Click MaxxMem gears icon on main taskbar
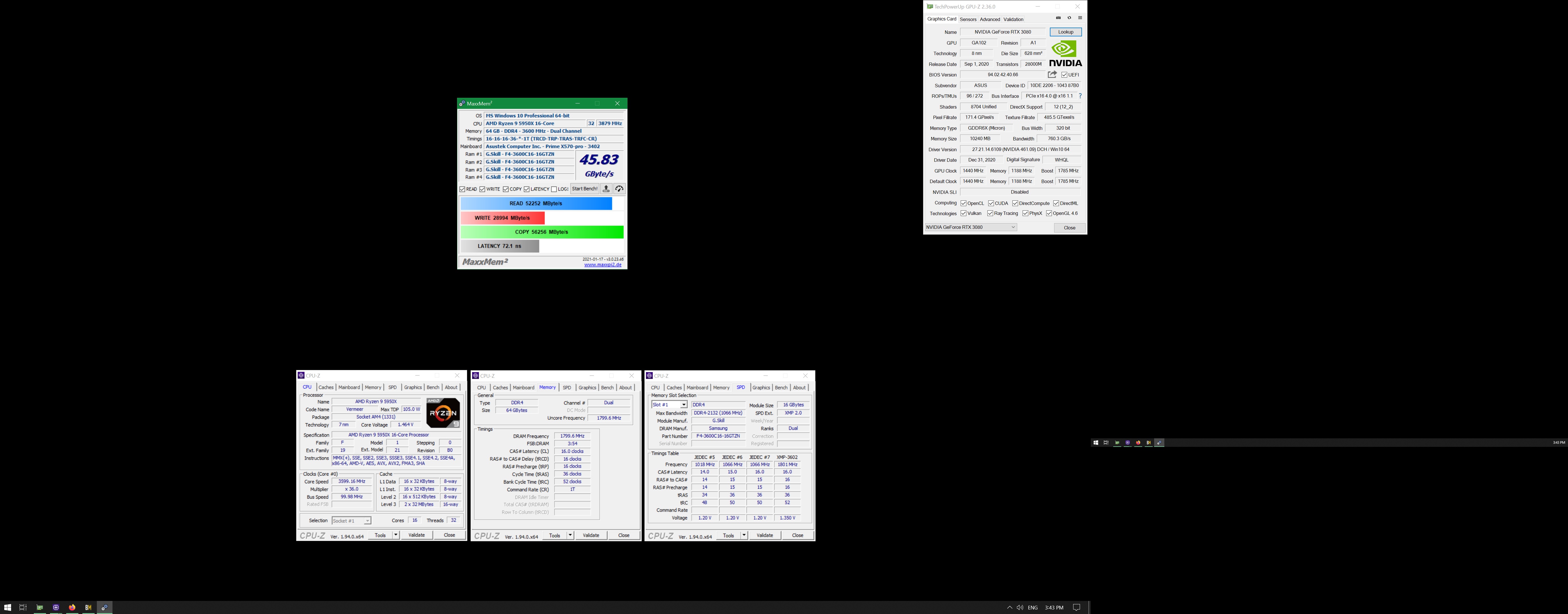Viewport: 1568px width, 614px height. tap(105, 607)
